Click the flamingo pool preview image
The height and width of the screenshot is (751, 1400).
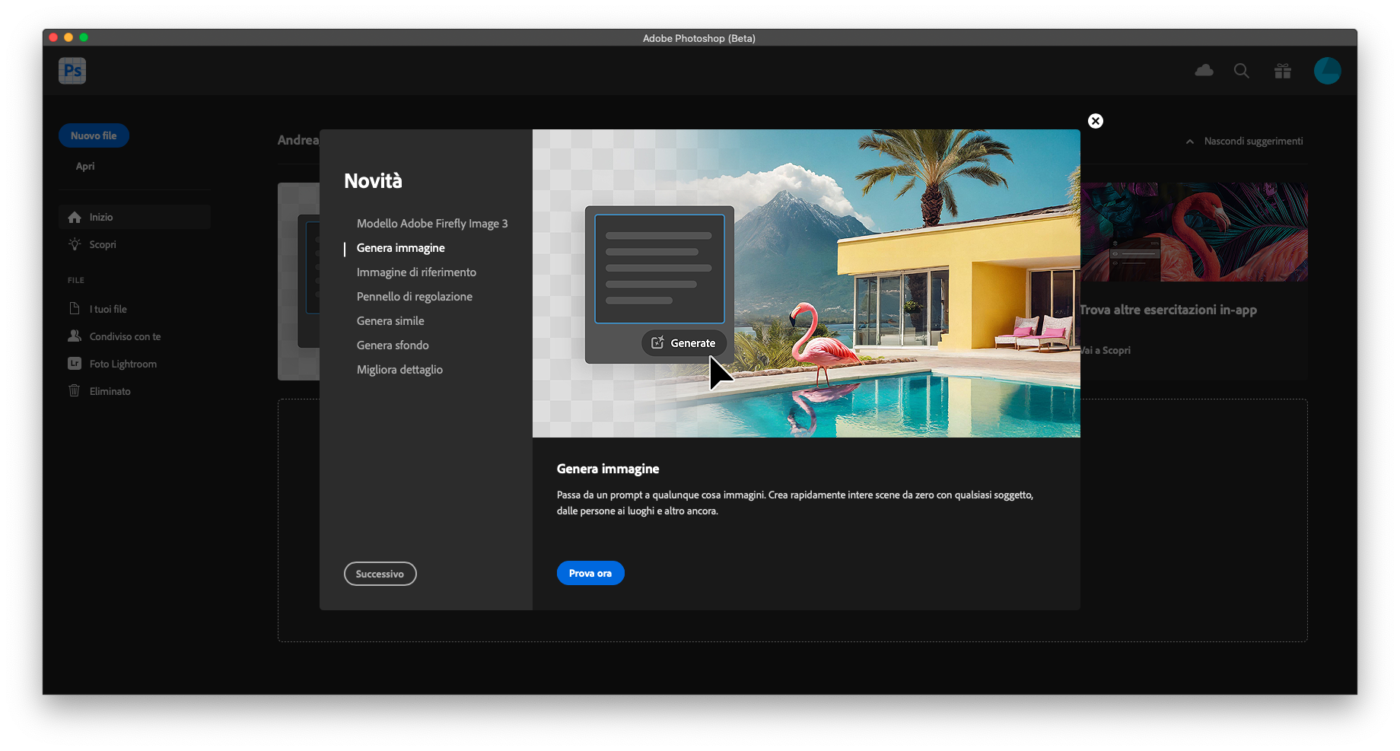[x=806, y=283]
